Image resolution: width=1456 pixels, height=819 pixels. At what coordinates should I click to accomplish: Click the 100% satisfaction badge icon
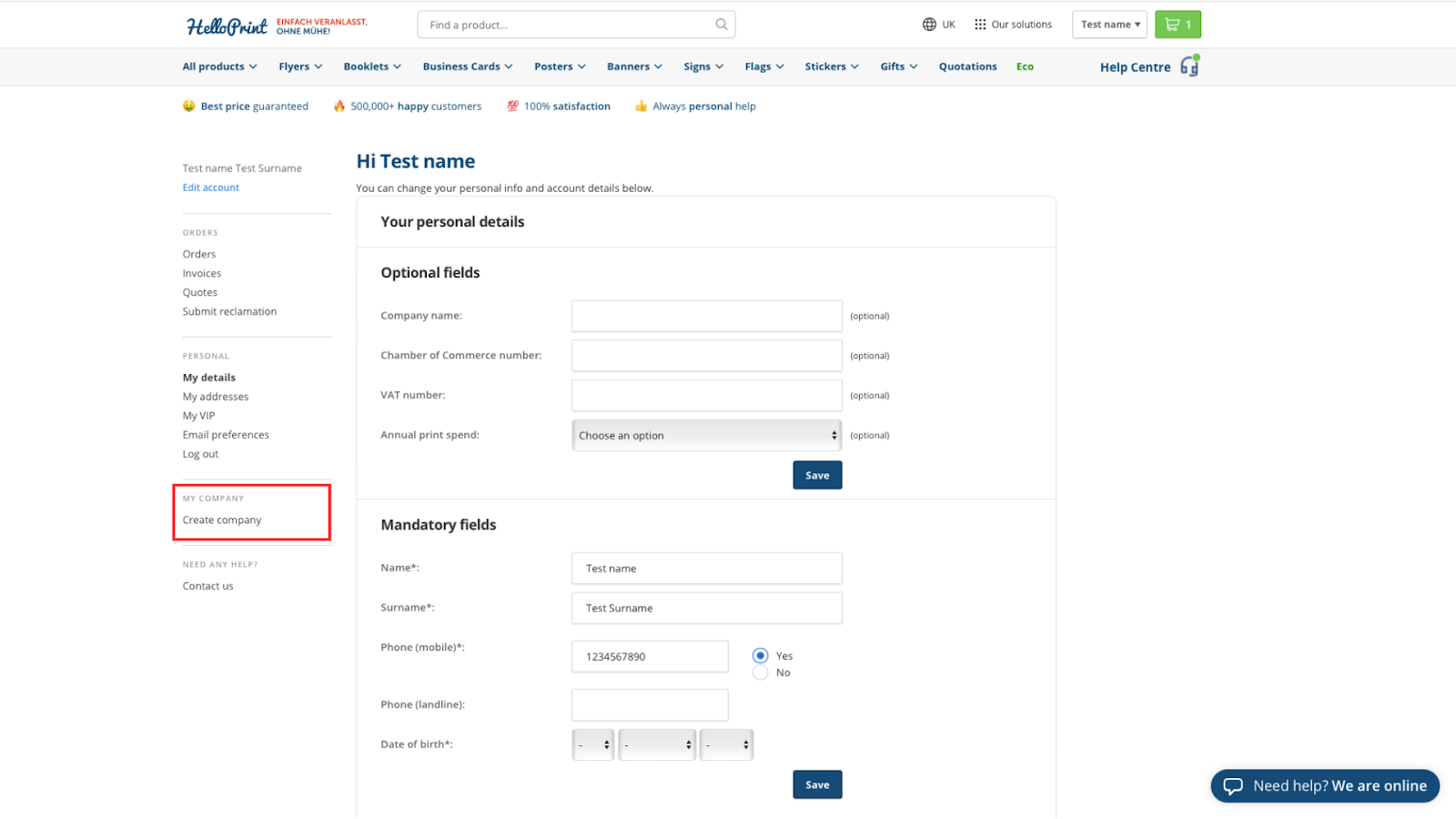[x=513, y=106]
